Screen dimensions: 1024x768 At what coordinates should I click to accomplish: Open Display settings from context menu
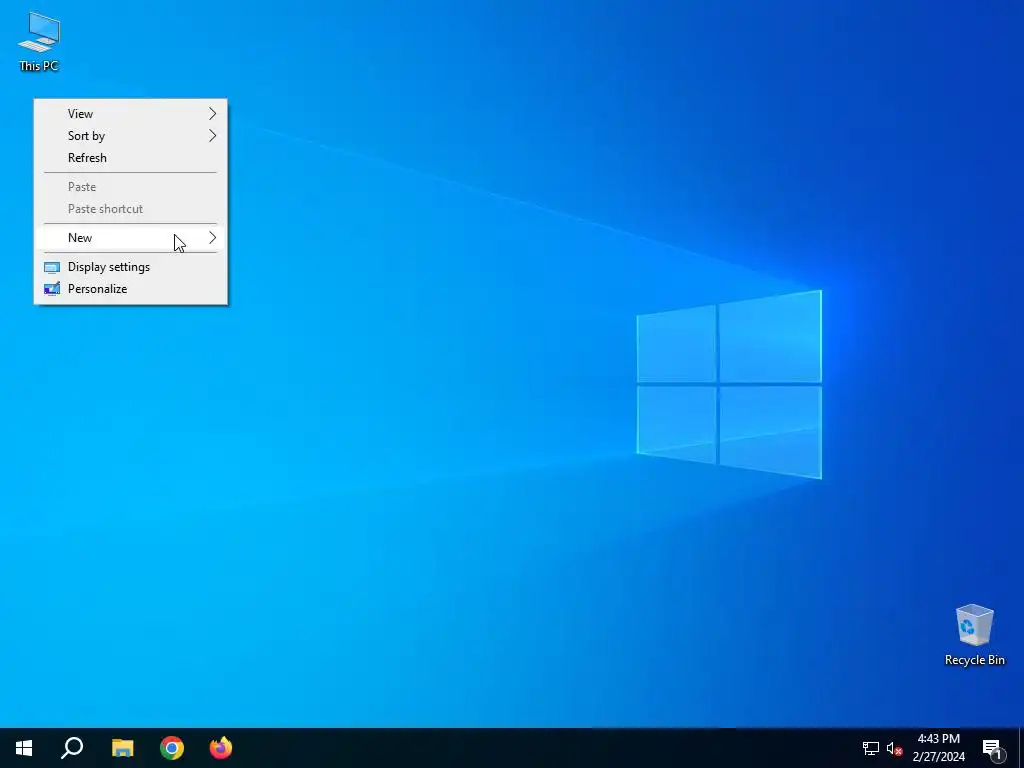[x=131, y=266]
